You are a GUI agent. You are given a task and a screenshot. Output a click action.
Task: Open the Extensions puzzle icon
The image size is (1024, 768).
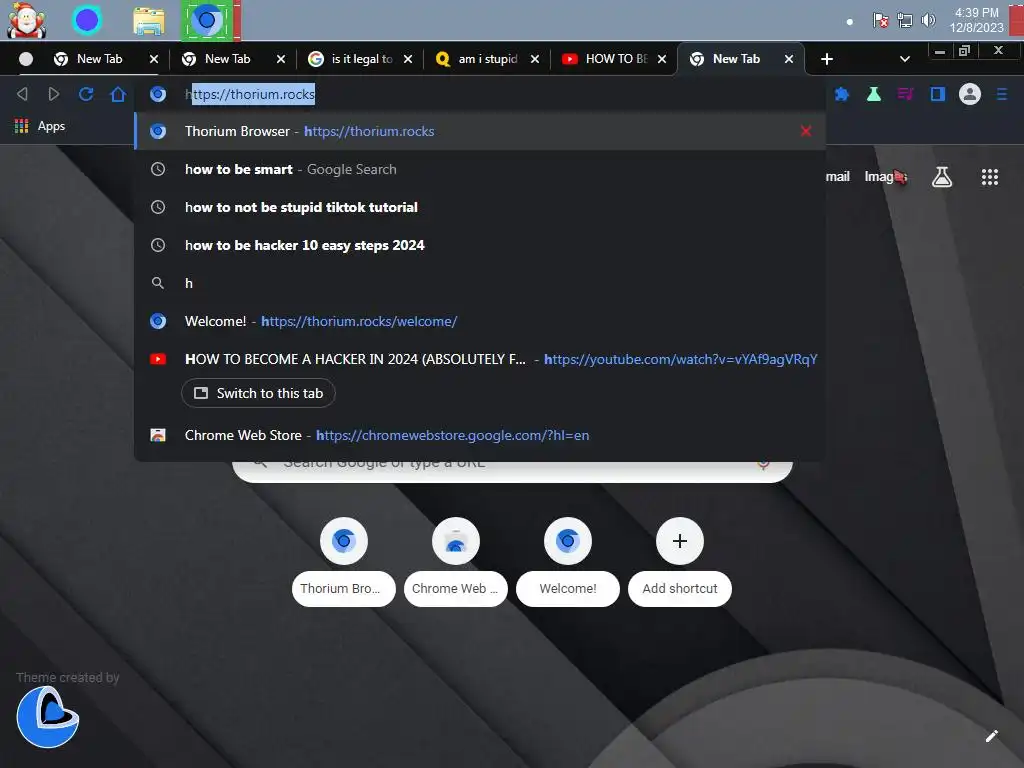842,94
